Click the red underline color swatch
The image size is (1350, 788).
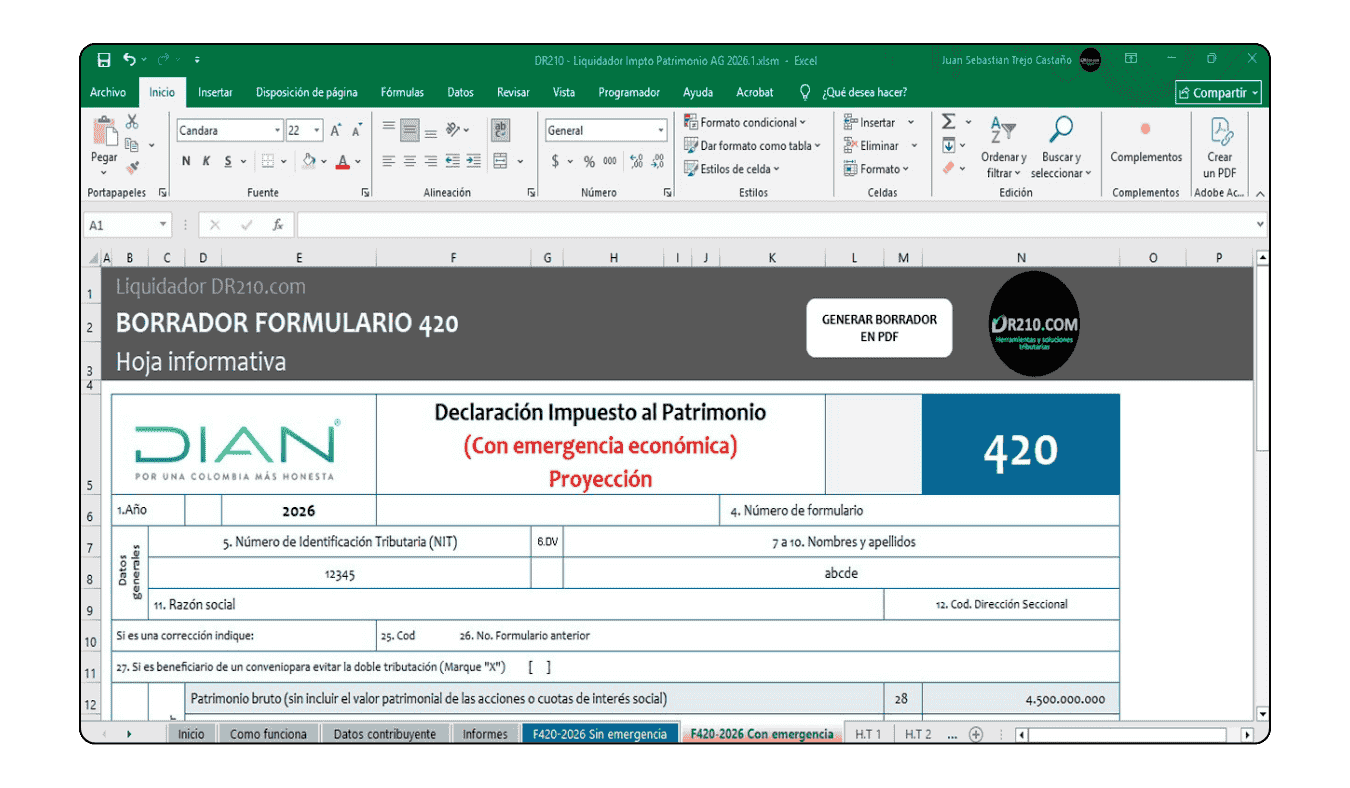pyautogui.click(x=343, y=168)
